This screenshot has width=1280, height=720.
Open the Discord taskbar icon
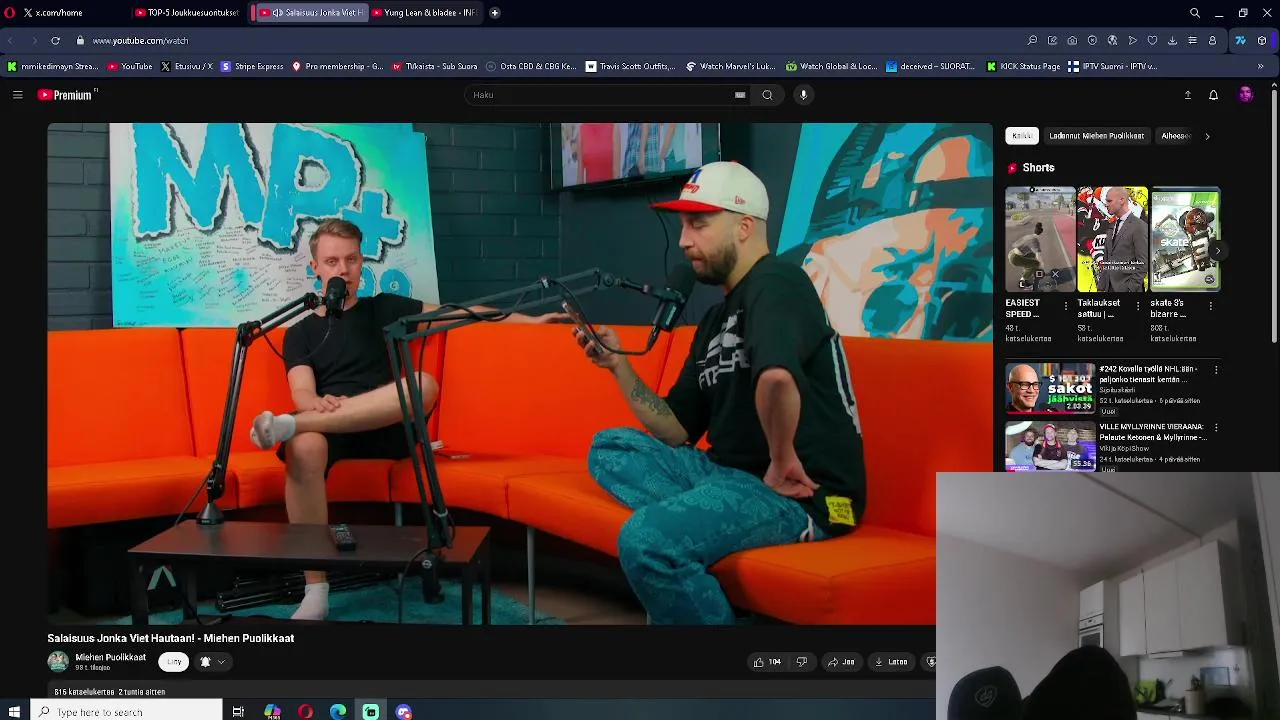pos(404,712)
